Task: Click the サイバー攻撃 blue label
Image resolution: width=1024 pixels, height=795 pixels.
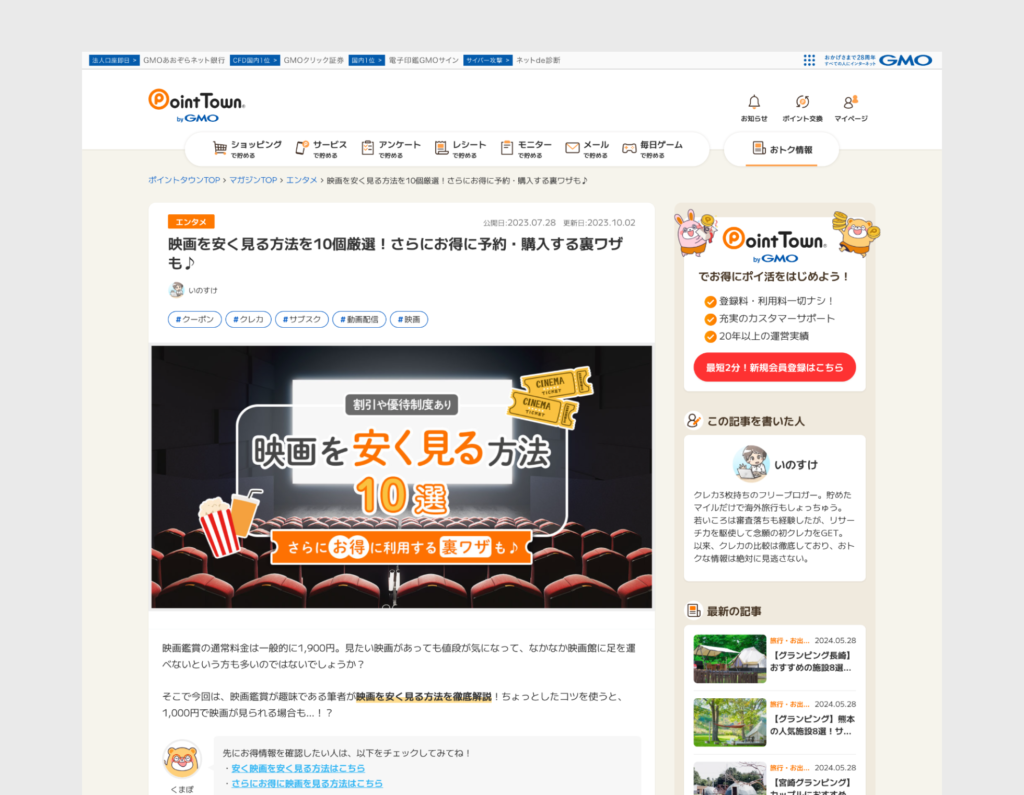Action: 488,60
